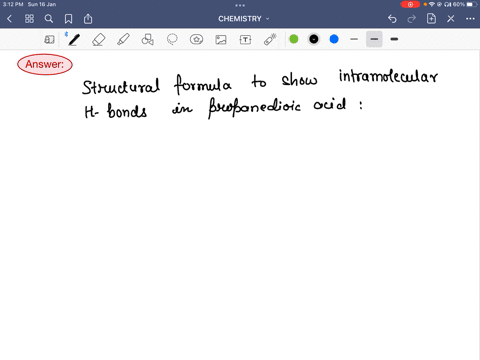Select the thickest stroke width

[394, 39]
